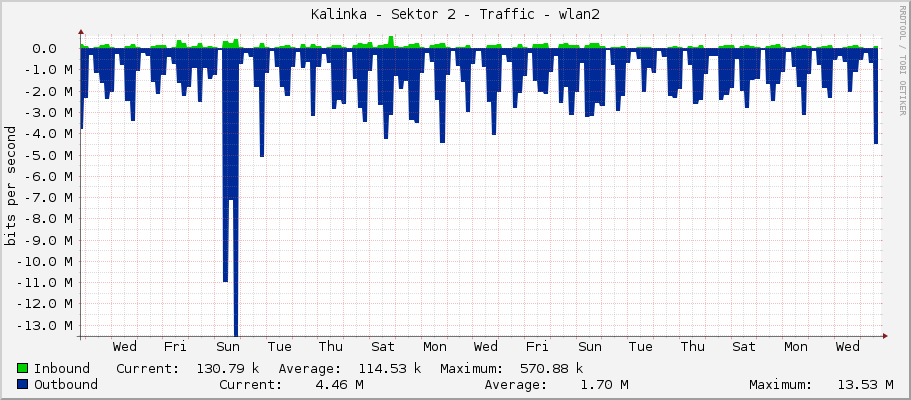Click the y-axis label bits per second
Image resolution: width=911 pixels, height=400 pixels.
coord(10,186)
